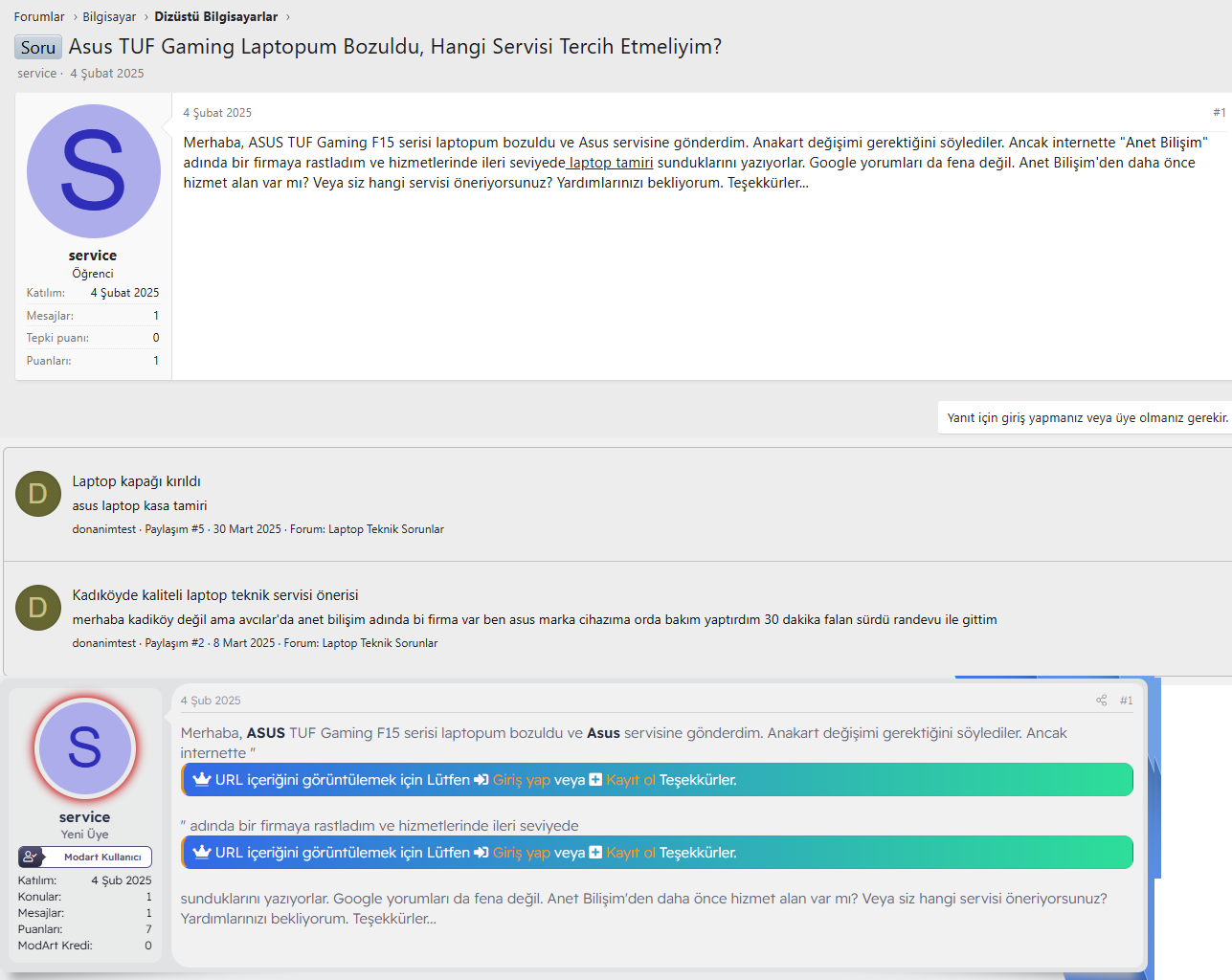Open 'Laptop kapağı kırıldı' thread title

point(136,481)
